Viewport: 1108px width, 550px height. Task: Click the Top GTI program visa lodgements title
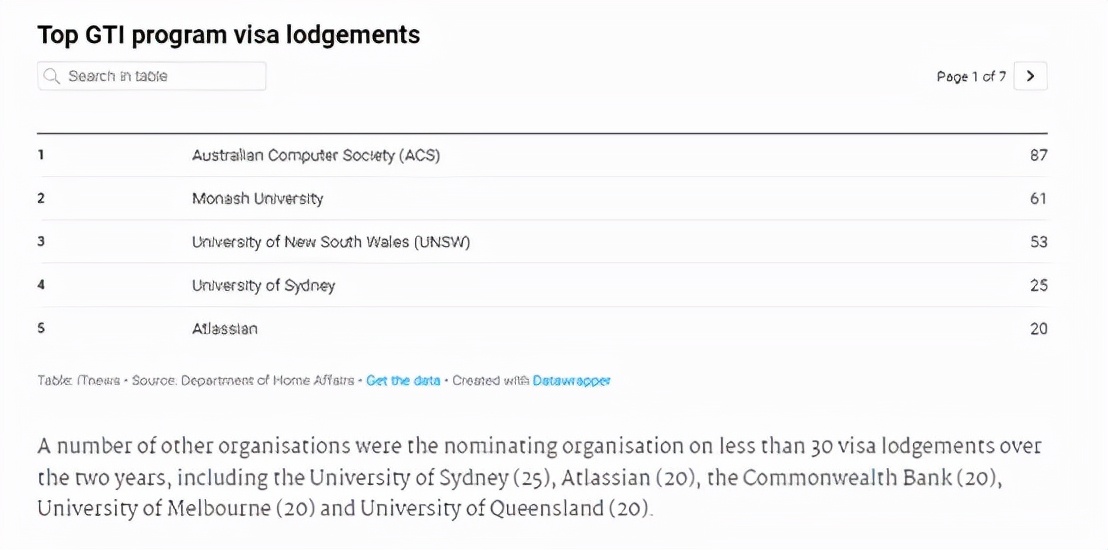[229, 35]
